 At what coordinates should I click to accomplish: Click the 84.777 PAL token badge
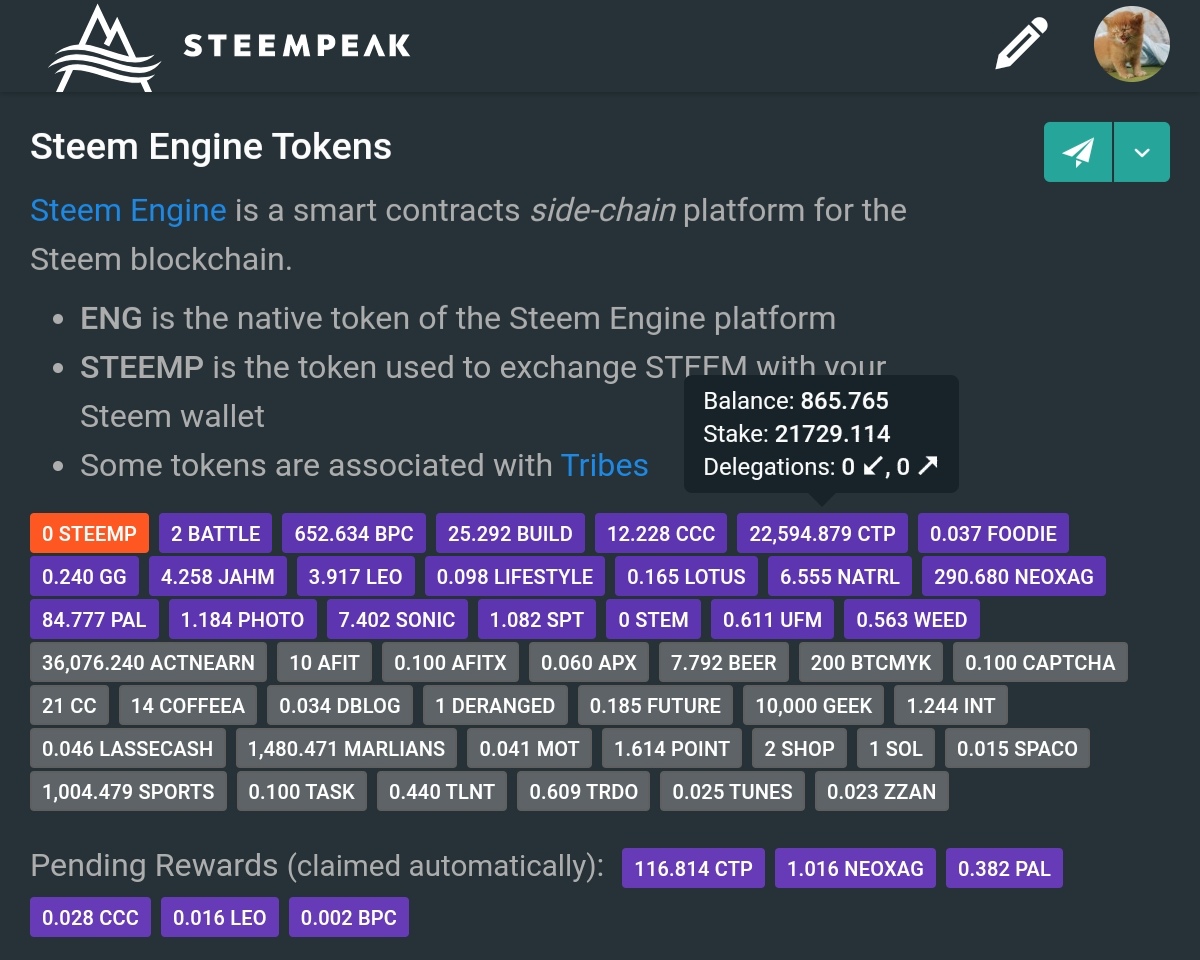[x=94, y=619]
